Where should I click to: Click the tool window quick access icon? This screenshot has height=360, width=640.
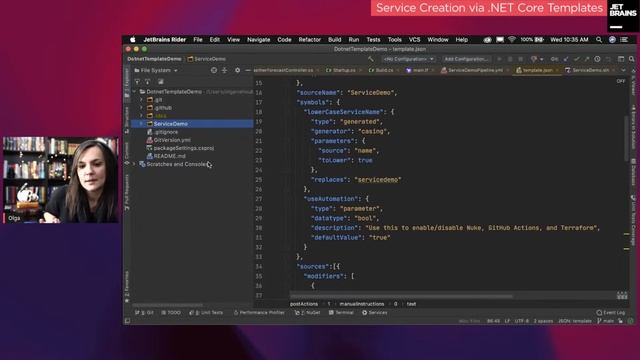click(127, 321)
